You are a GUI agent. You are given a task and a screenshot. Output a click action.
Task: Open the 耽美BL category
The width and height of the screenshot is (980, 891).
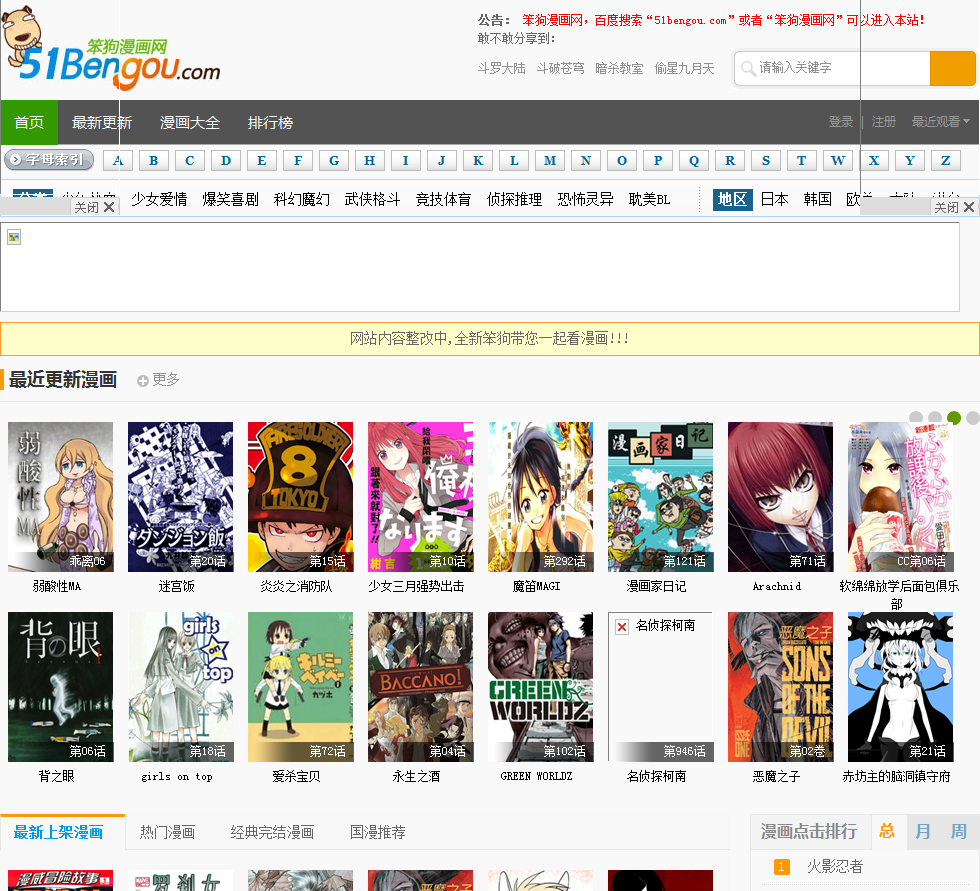click(x=650, y=199)
